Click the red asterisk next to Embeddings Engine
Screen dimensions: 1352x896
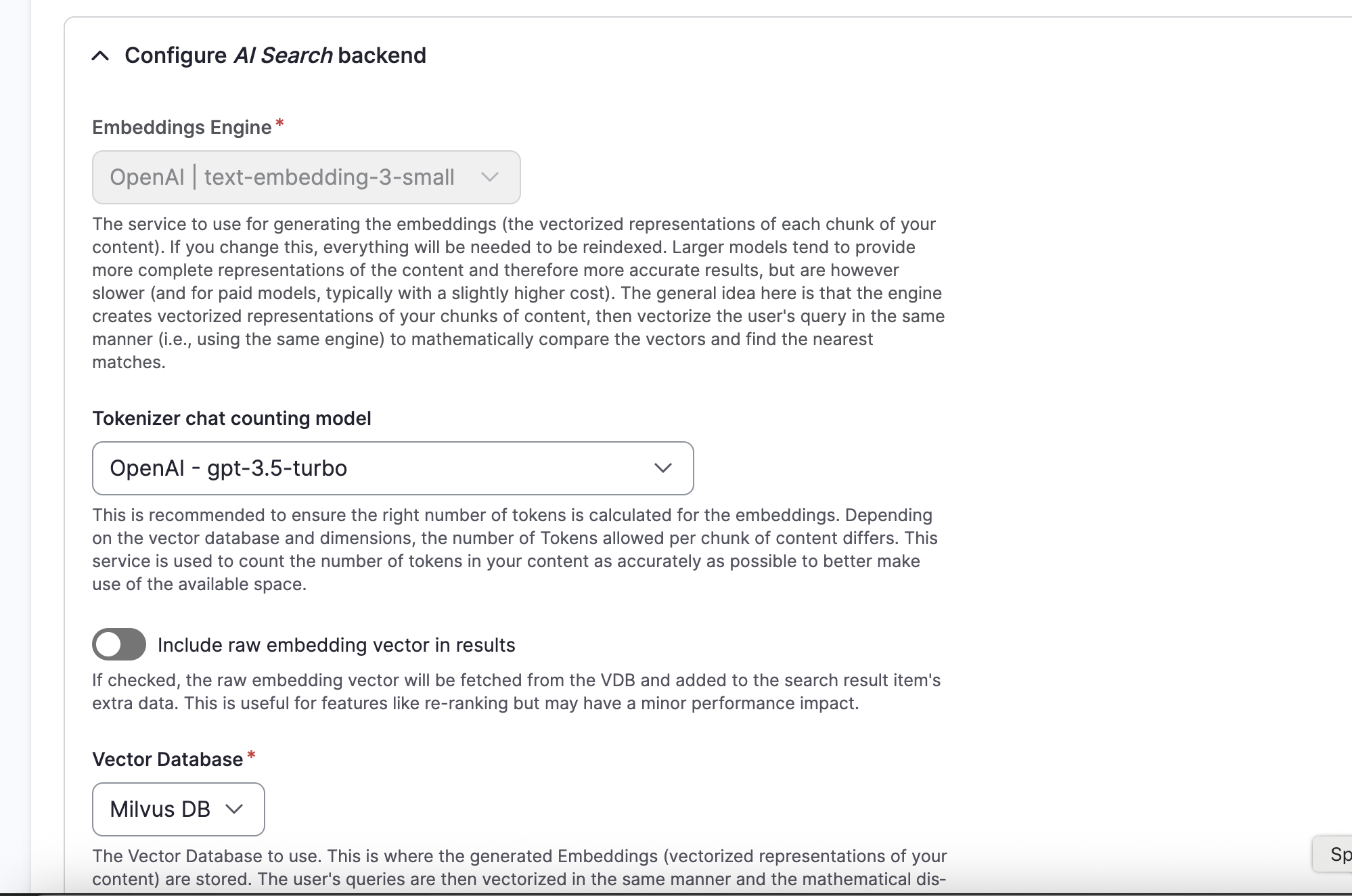[279, 122]
